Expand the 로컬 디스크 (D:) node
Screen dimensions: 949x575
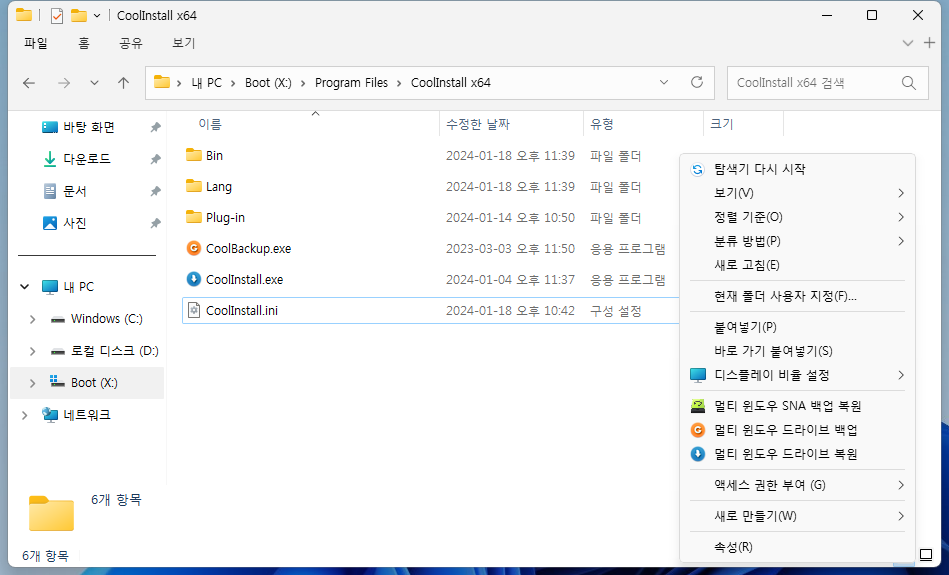click(x=33, y=351)
